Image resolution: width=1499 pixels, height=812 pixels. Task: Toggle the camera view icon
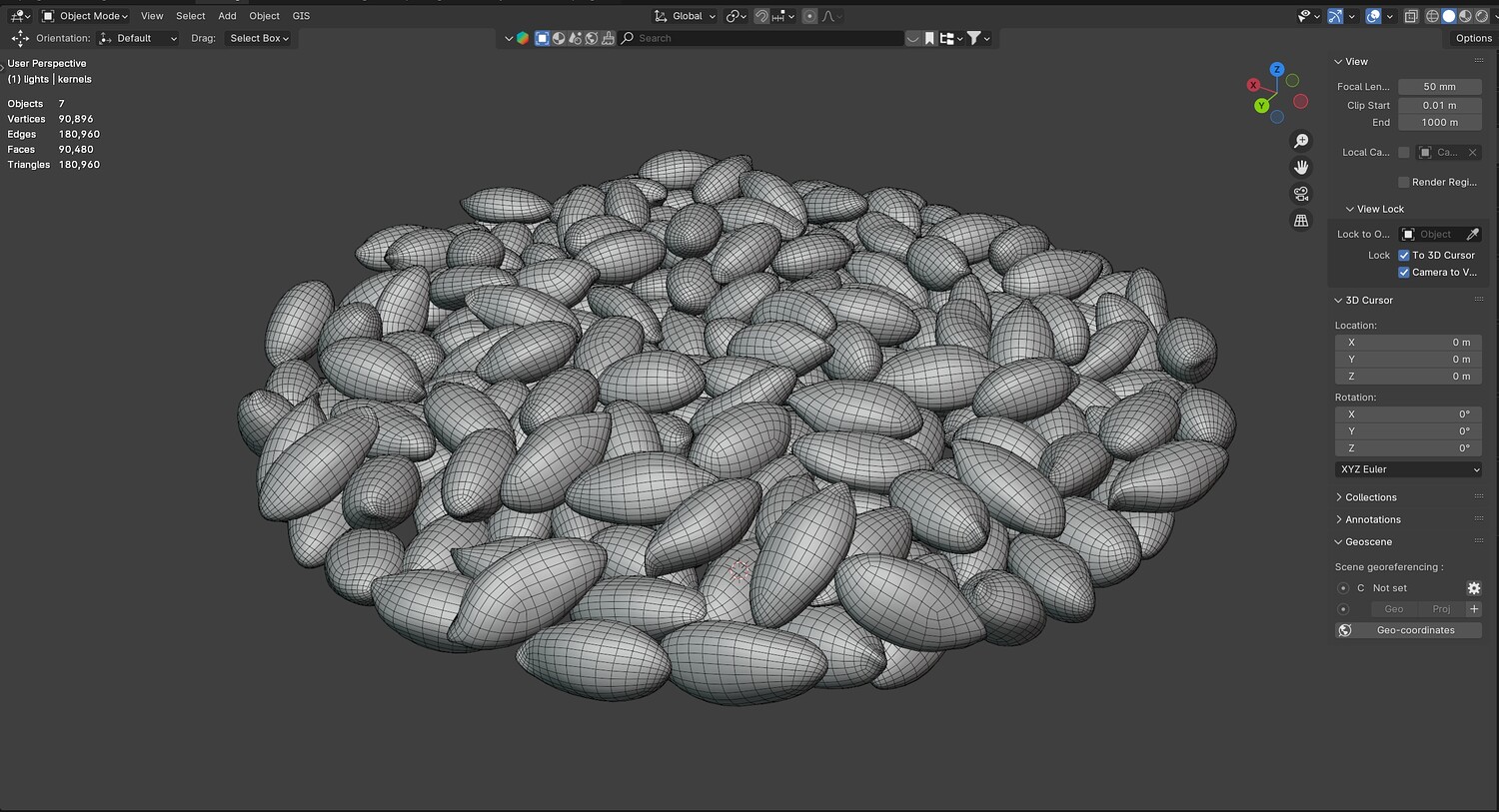[1301, 194]
